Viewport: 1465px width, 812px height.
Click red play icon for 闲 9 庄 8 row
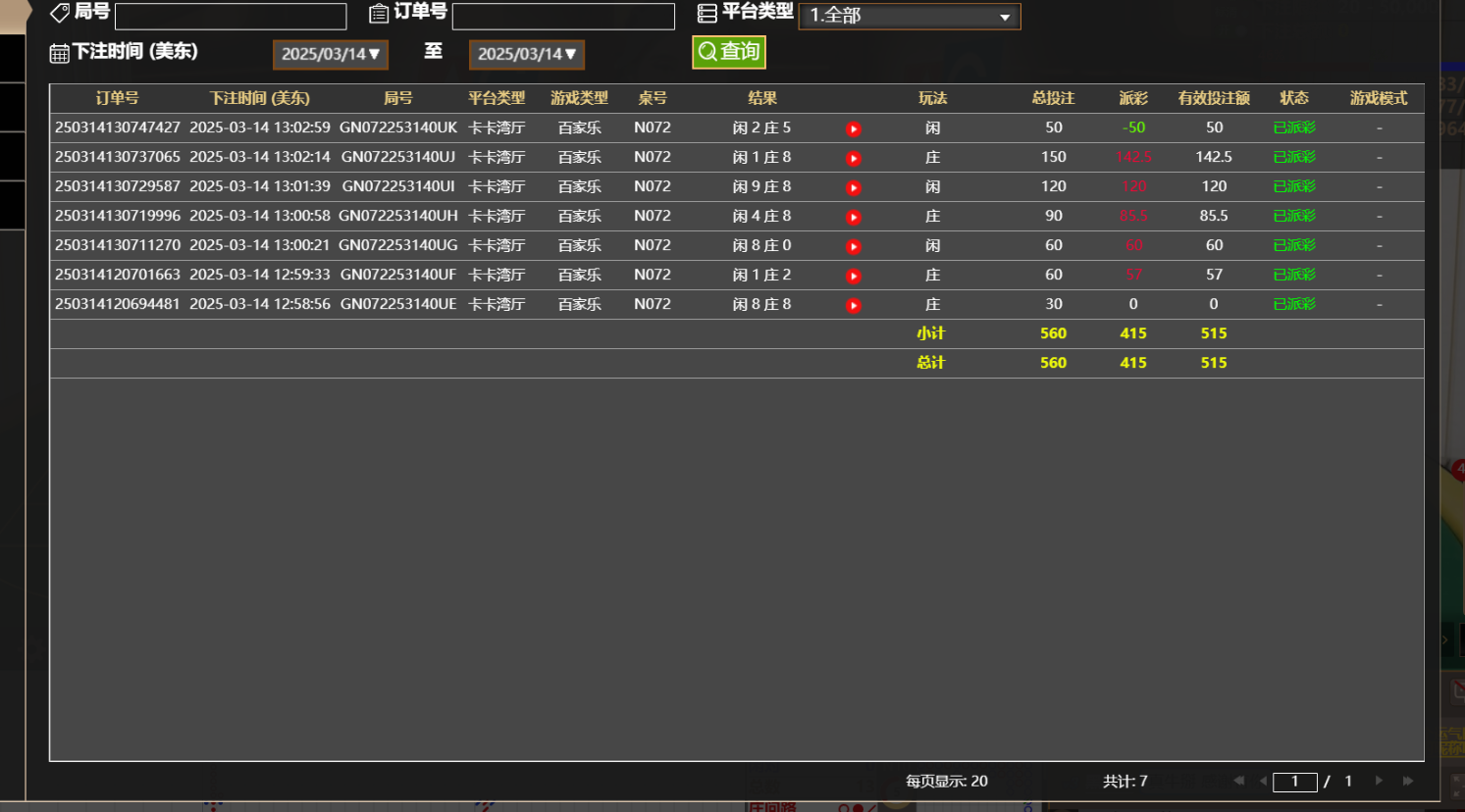[854, 187]
